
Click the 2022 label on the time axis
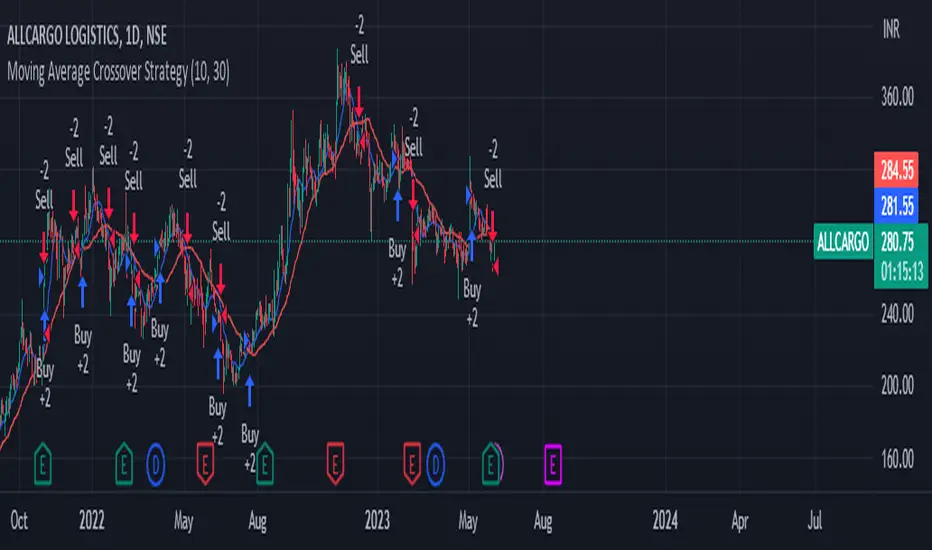pyautogui.click(x=92, y=521)
